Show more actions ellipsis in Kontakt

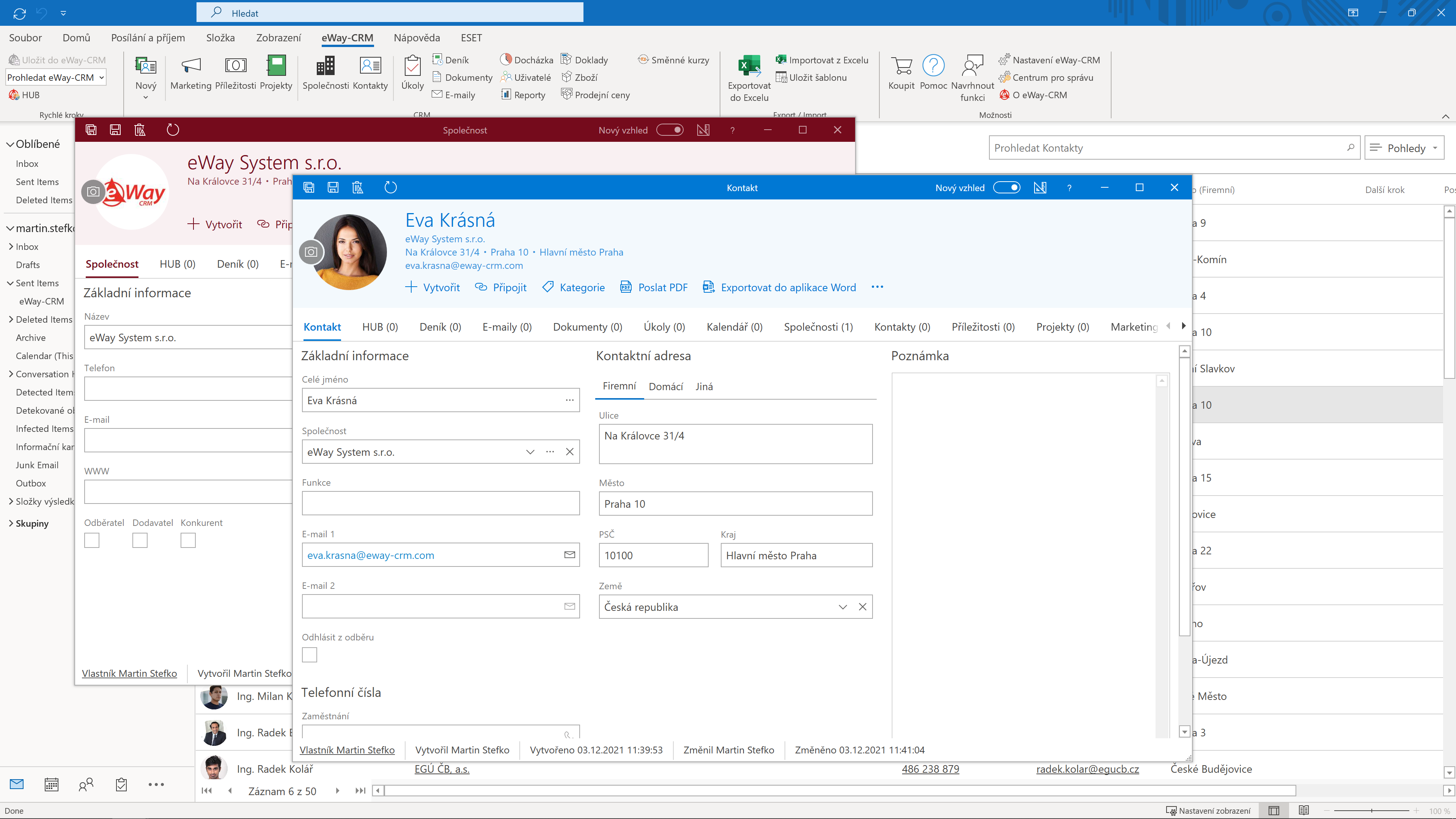point(877,287)
